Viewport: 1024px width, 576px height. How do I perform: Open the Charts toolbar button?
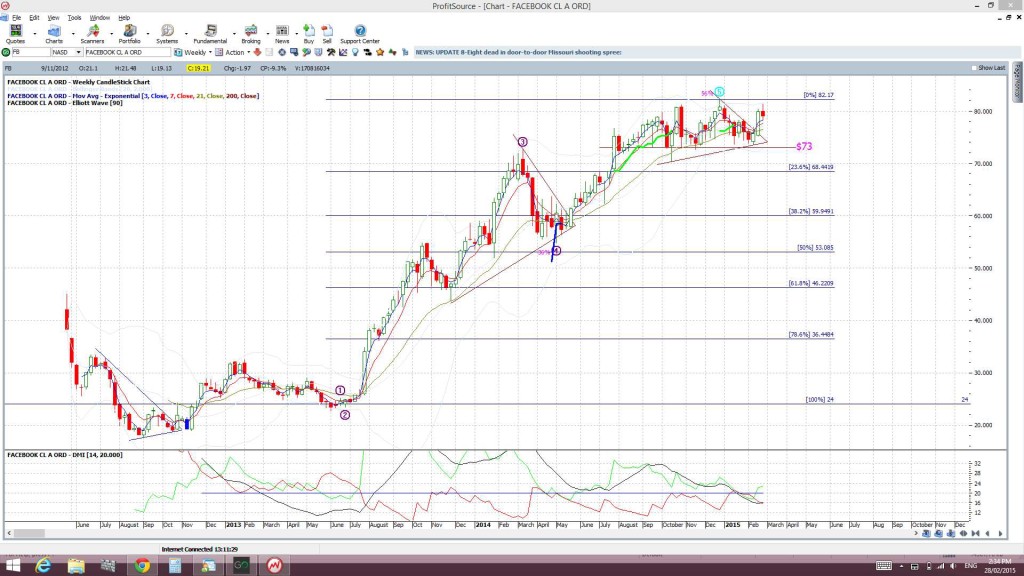pos(54,34)
